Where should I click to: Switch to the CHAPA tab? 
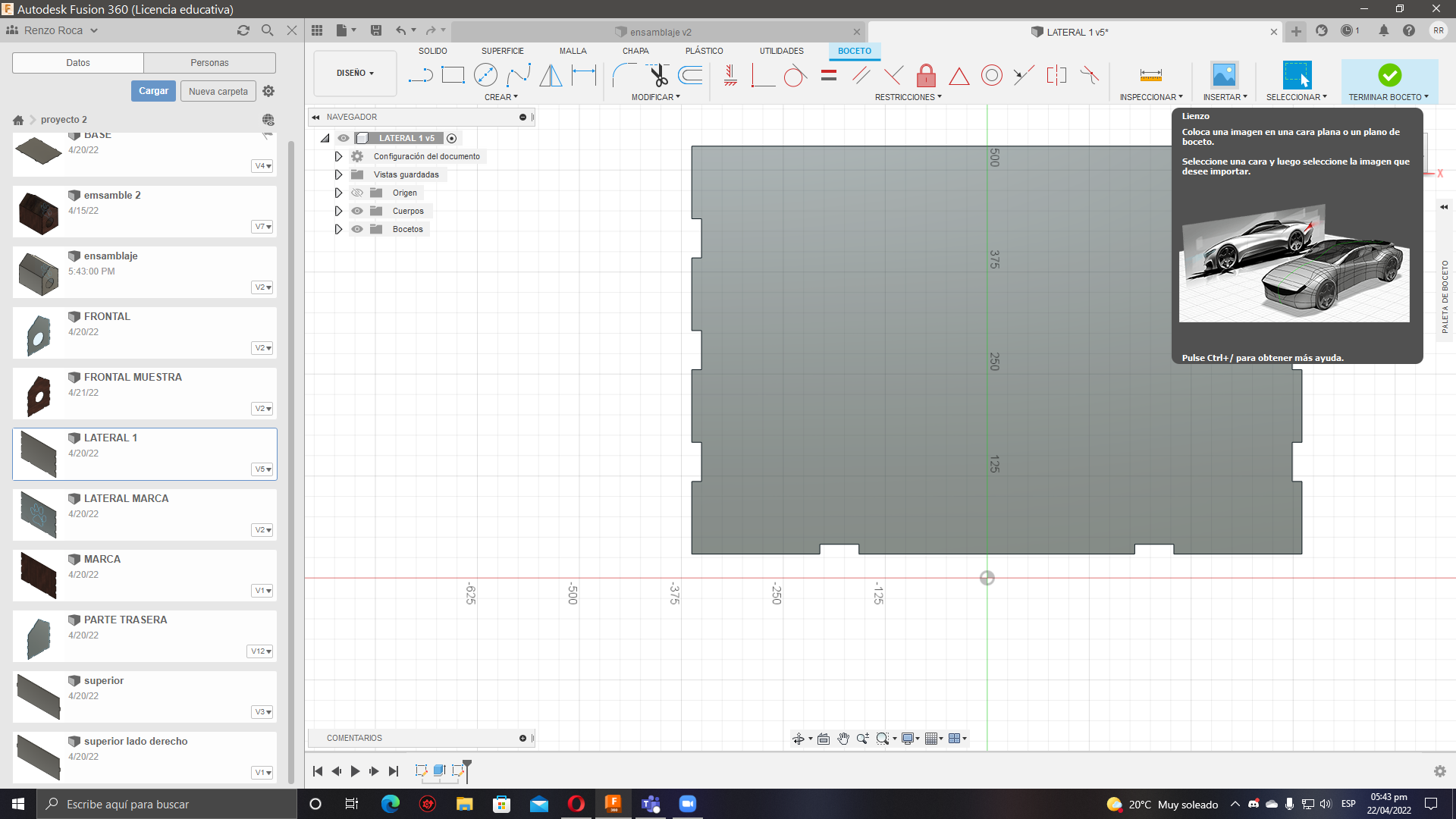click(635, 51)
